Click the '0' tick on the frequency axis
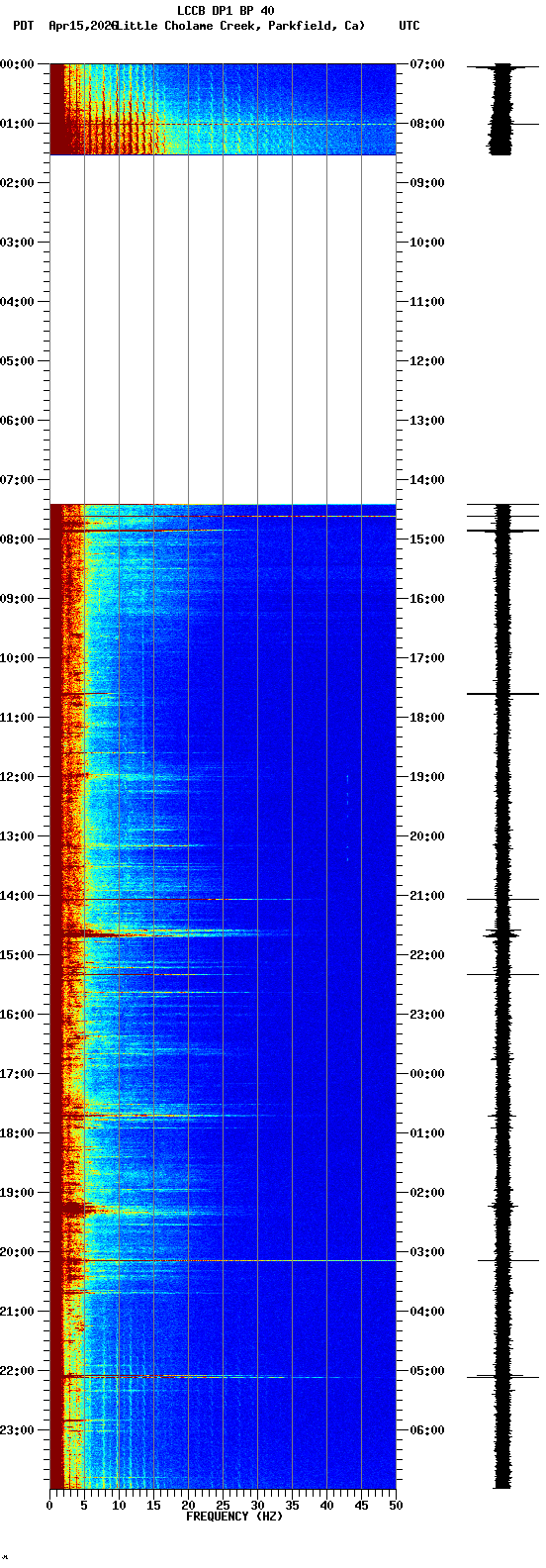This screenshot has width=546, height=1568. coord(49,1506)
